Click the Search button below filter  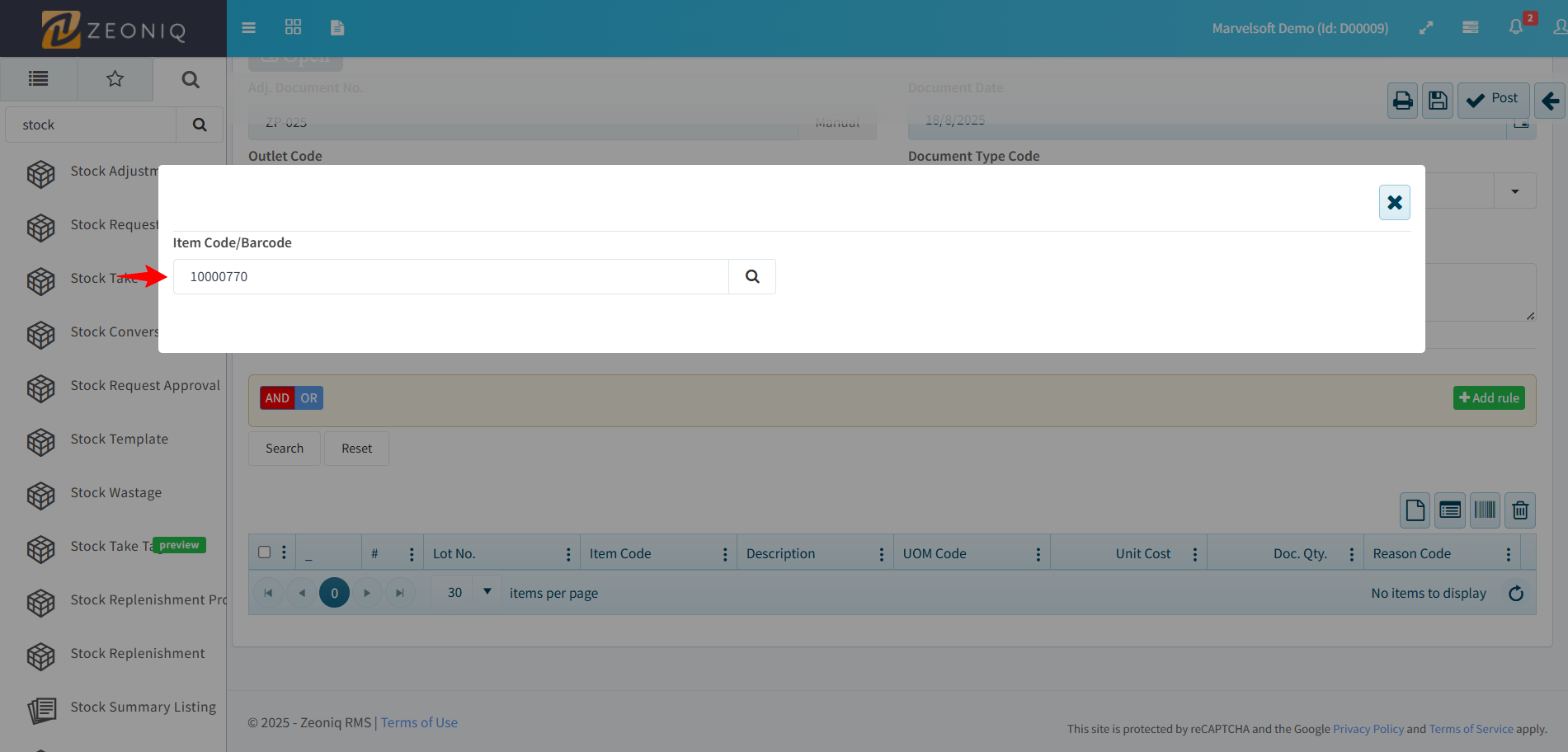tap(285, 449)
